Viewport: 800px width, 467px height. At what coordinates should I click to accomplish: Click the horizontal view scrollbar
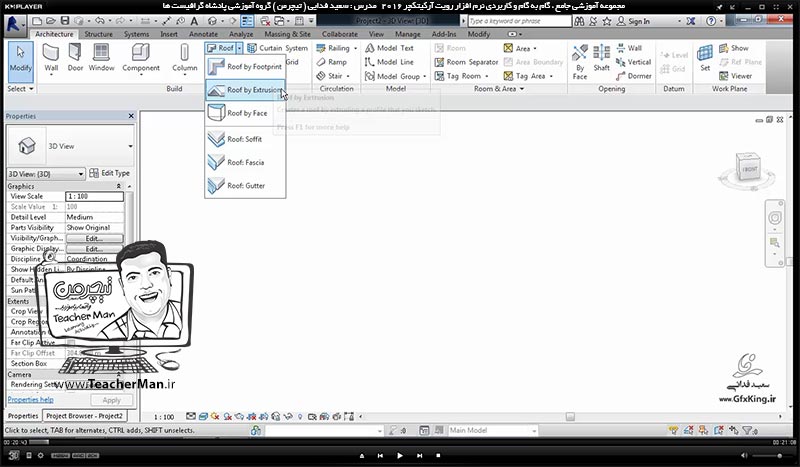coord(570,417)
